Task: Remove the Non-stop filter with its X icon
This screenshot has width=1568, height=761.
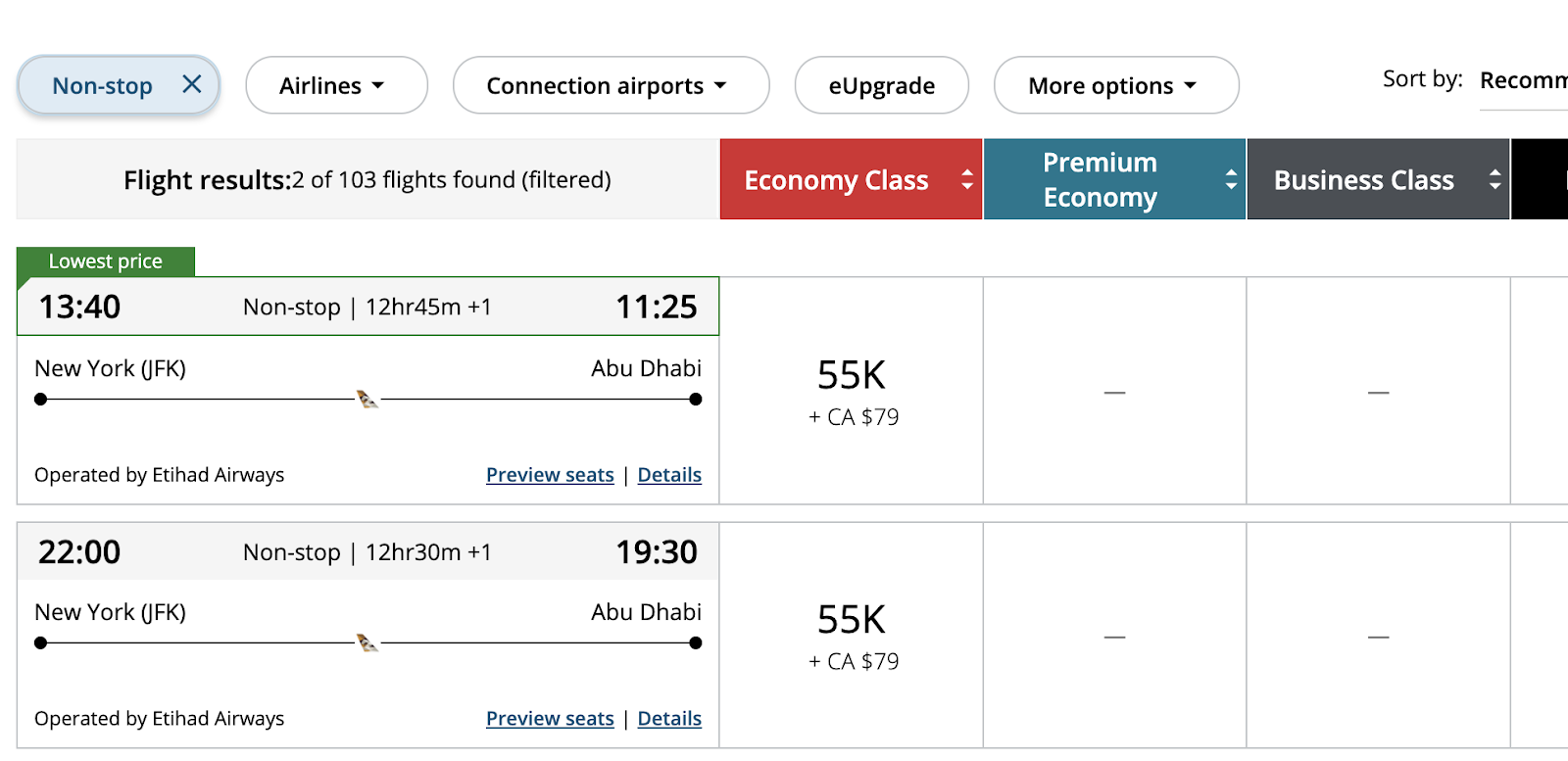Action: (192, 84)
